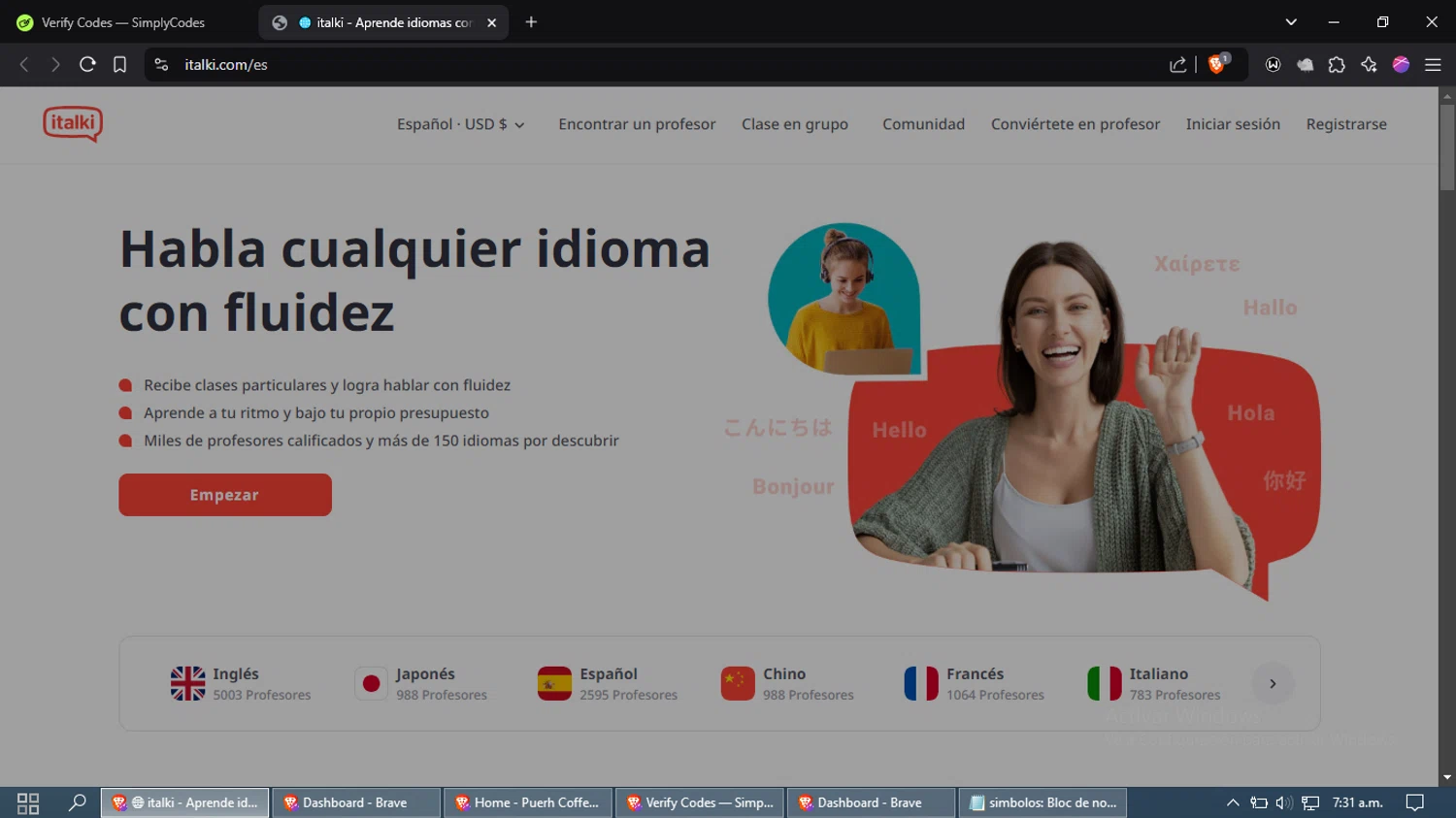
Task: Click the address bar URL
Action: point(225,65)
